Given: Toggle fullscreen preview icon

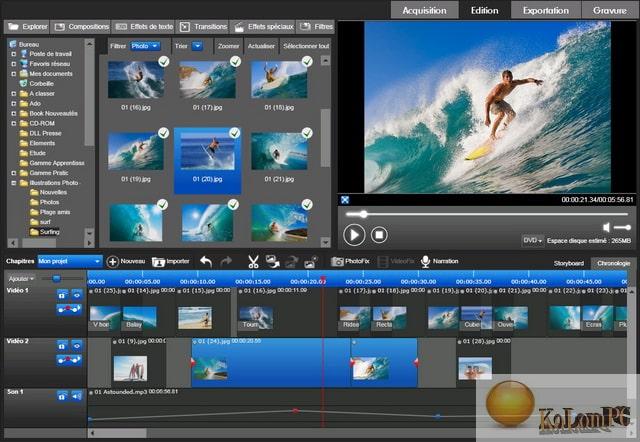Looking at the screenshot, I should [345, 200].
